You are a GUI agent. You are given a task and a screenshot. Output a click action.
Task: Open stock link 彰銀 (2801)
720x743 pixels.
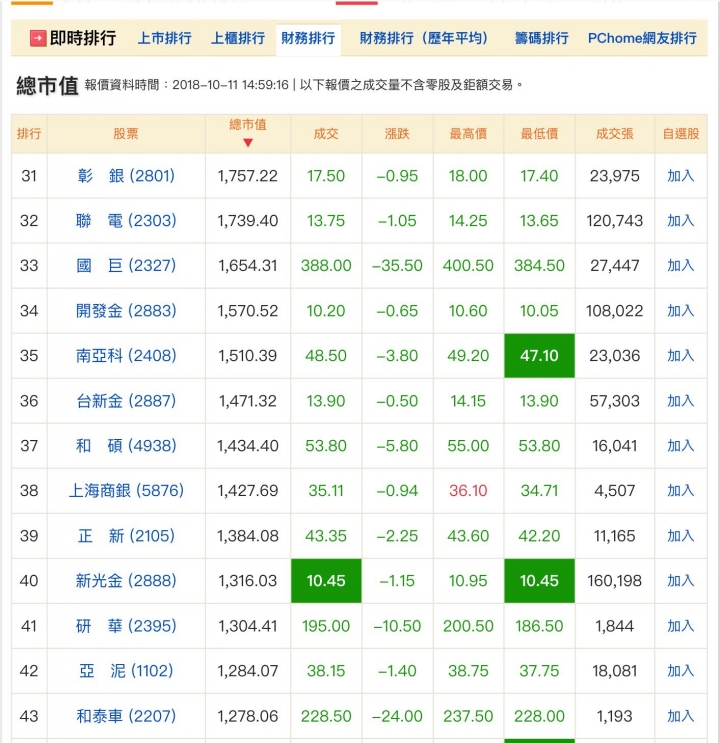point(126,176)
